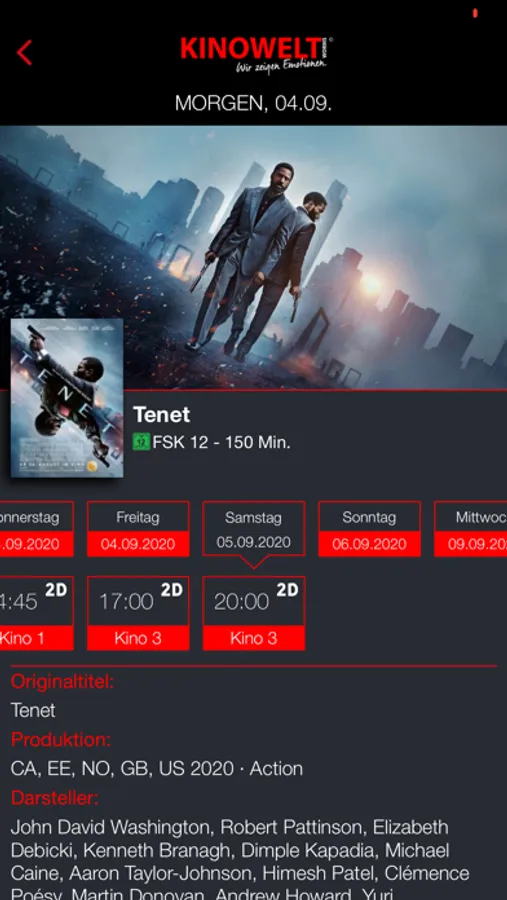Screen dimensions: 507x900
Task: Open the Tenet poster thumbnail
Action: pos(67,398)
